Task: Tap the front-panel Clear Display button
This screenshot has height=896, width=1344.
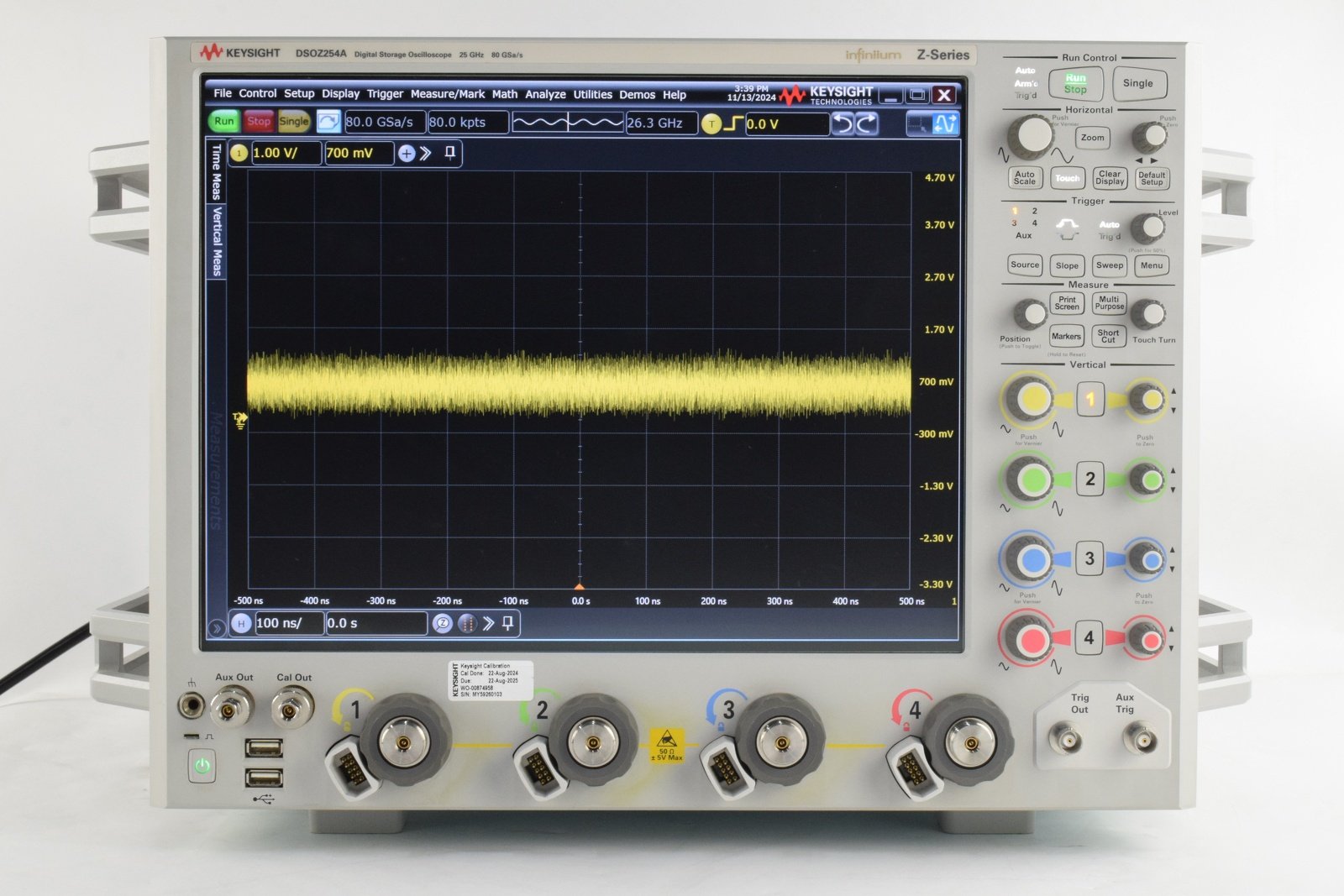Action: pyautogui.click(x=1110, y=178)
